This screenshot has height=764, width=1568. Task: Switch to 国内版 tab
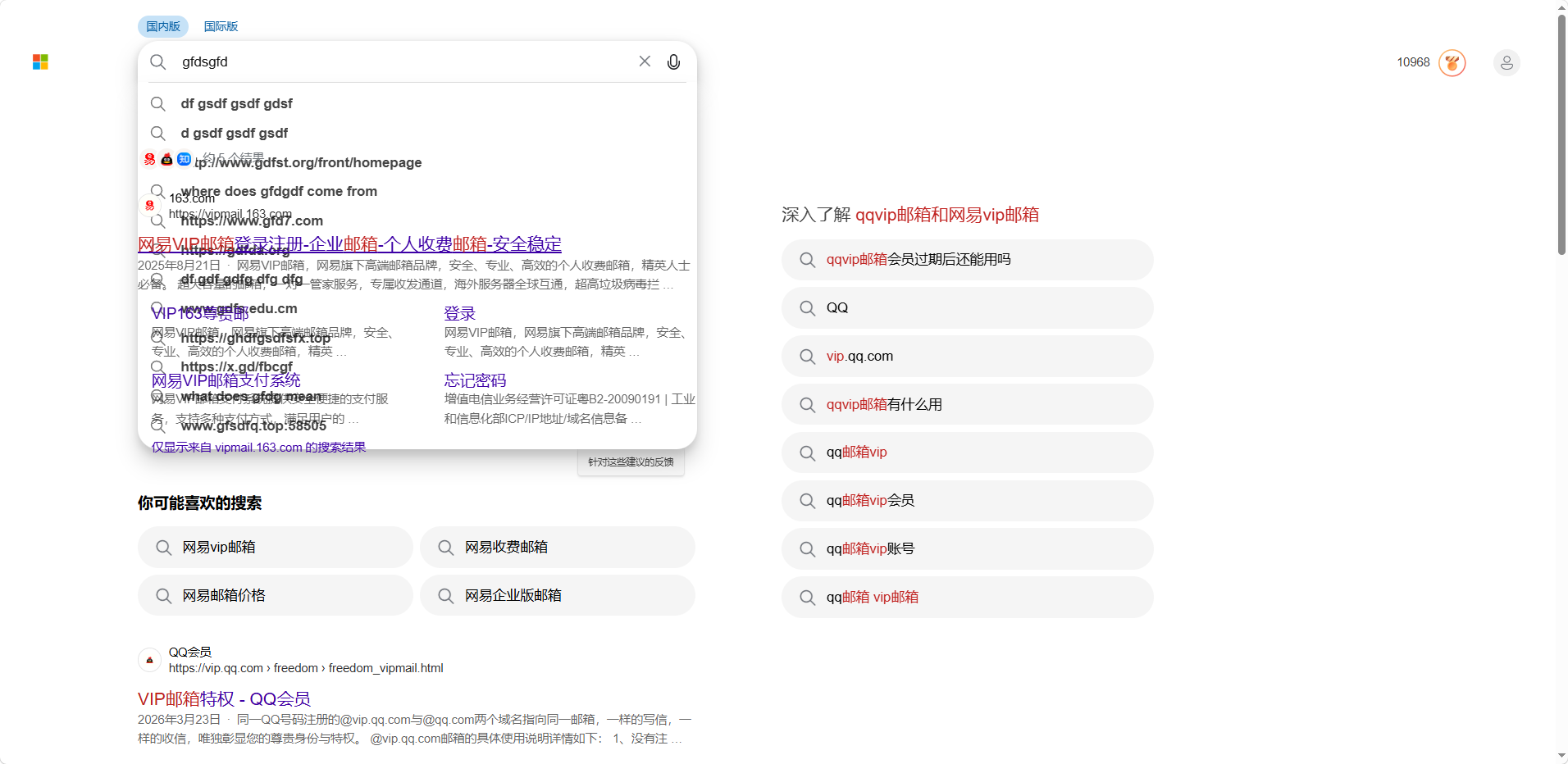163,26
